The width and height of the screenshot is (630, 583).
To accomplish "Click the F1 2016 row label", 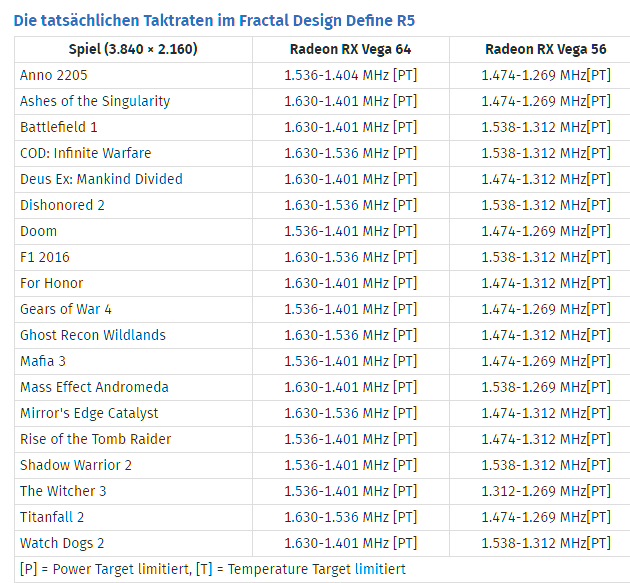I will click(x=45, y=257).
